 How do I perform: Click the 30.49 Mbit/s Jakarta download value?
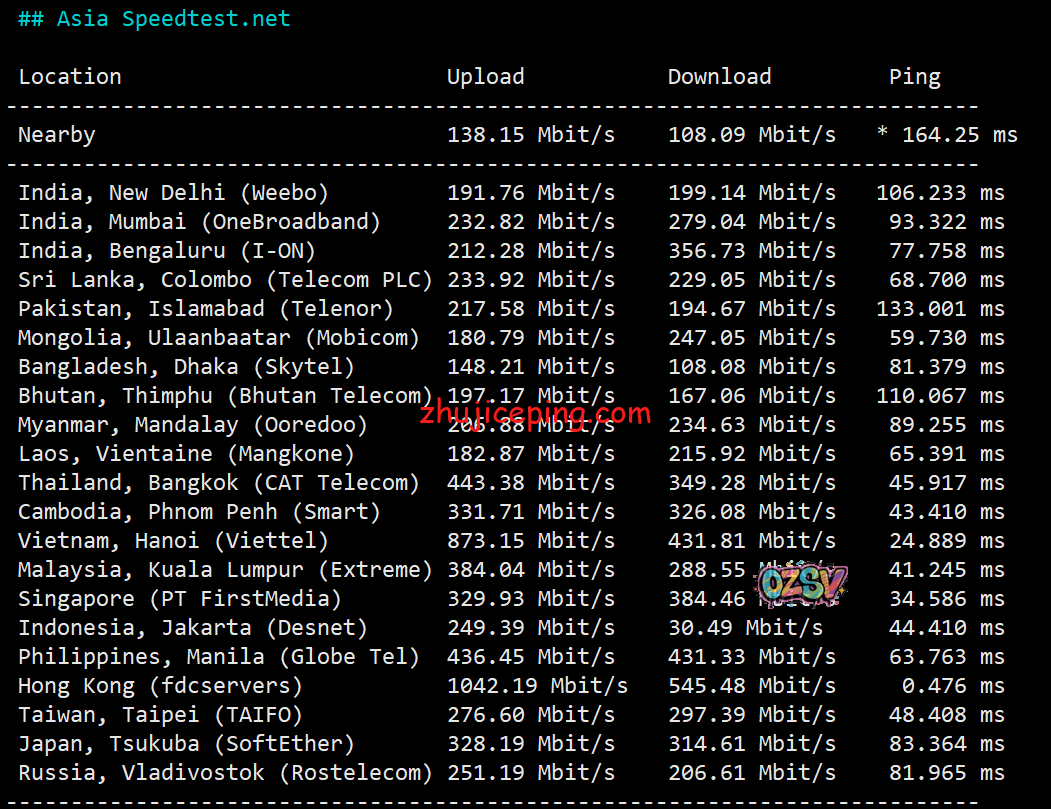coord(745,628)
